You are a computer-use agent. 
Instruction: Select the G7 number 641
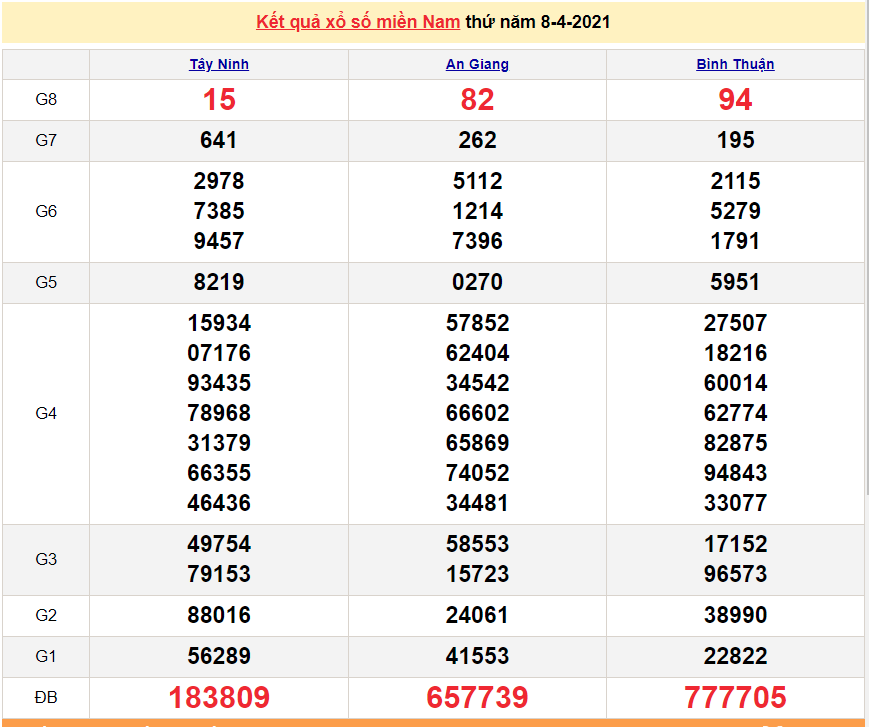[x=219, y=141]
